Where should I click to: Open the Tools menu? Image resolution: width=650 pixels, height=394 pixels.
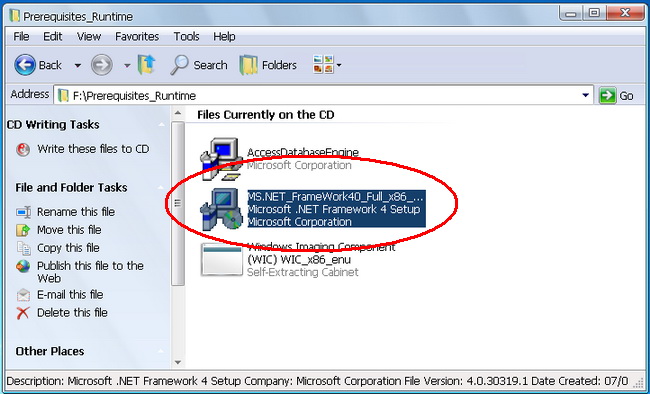[x=186, y=36]
